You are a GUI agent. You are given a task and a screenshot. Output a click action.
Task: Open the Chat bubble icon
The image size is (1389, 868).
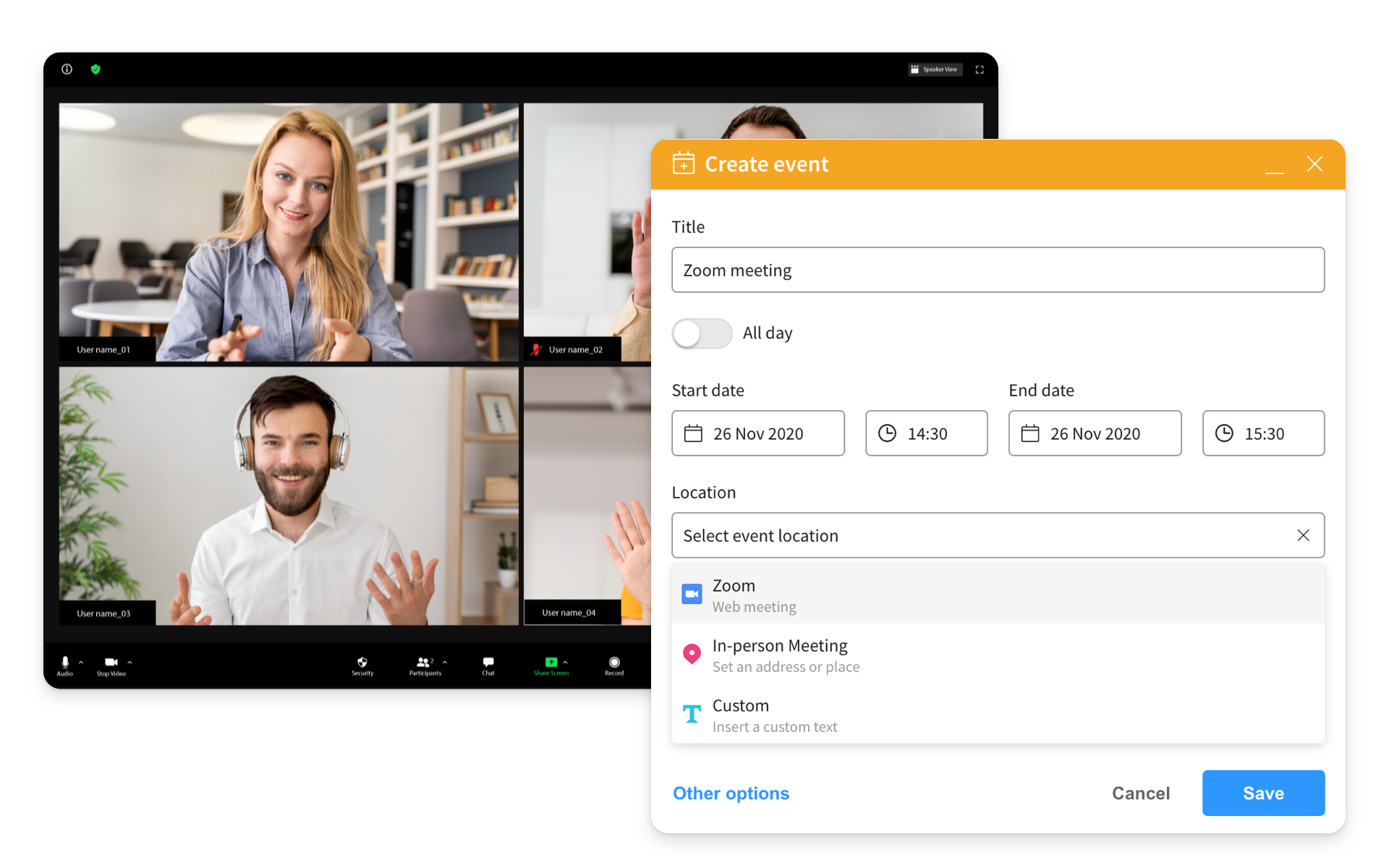click(x=488, y=662)
